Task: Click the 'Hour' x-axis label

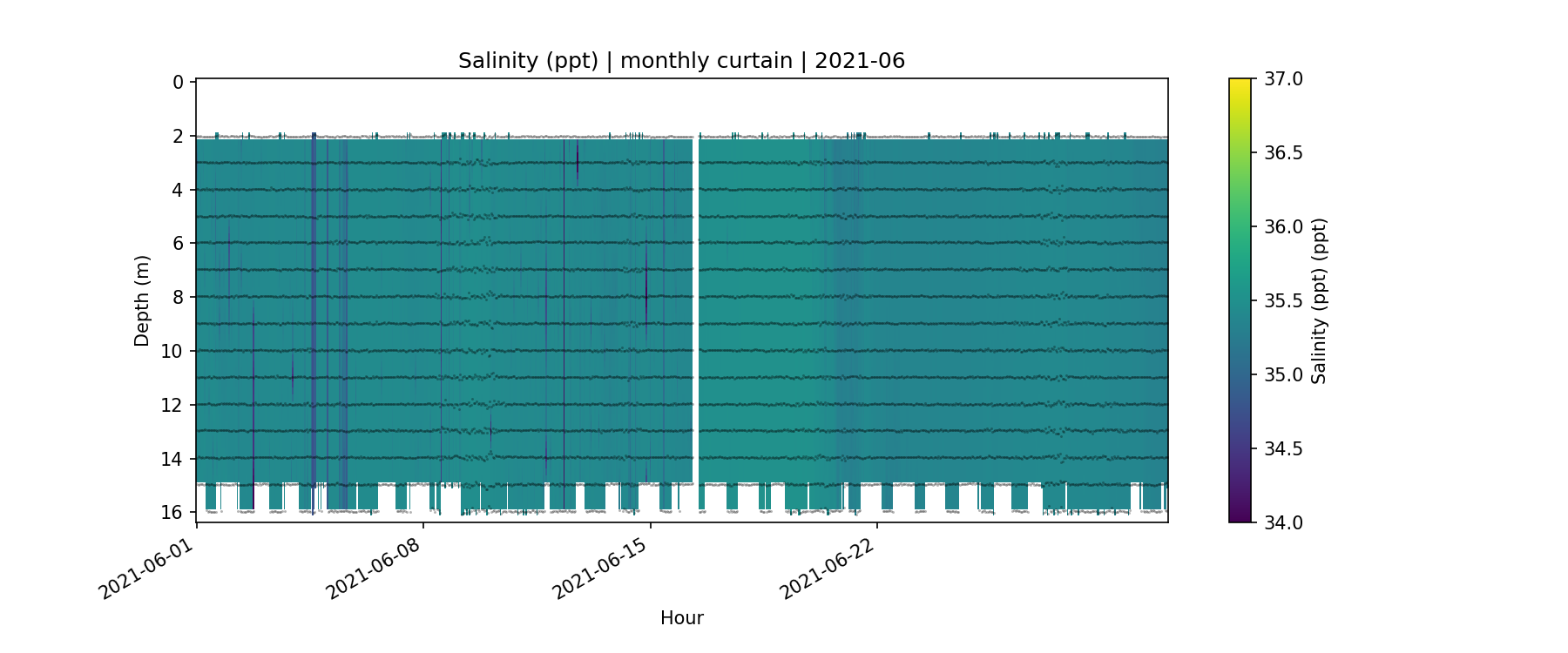Action: pyautogui.click(x=681, y=618)
